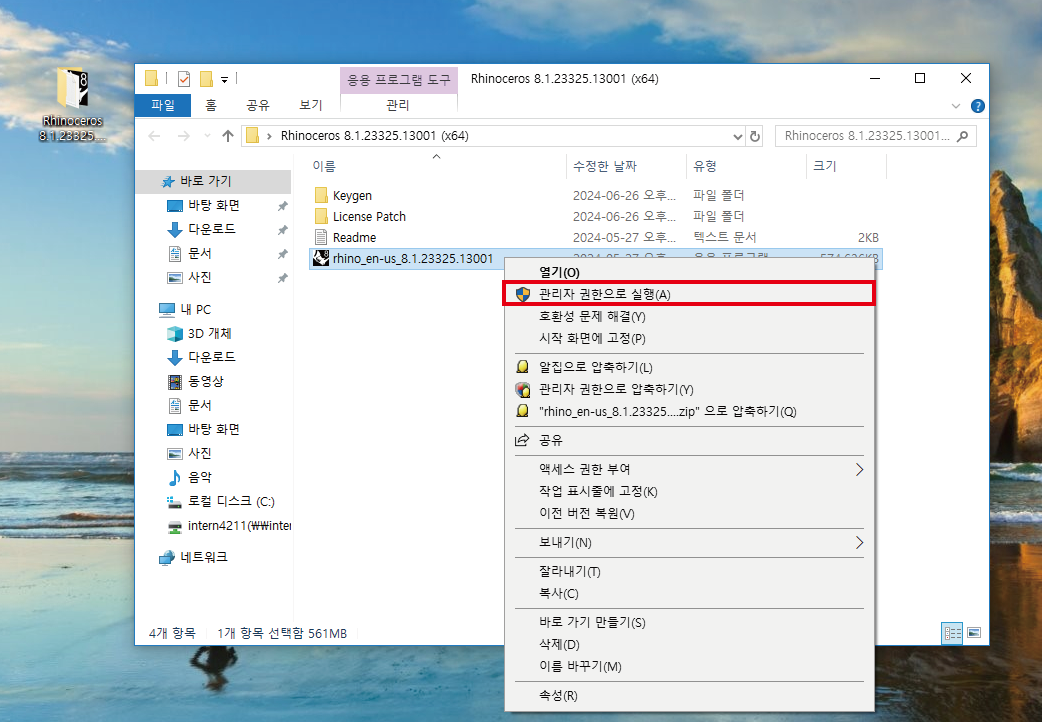1042x722 pixels.
Task: Click the Properties quick access icon in title bar
Action: 184,79
